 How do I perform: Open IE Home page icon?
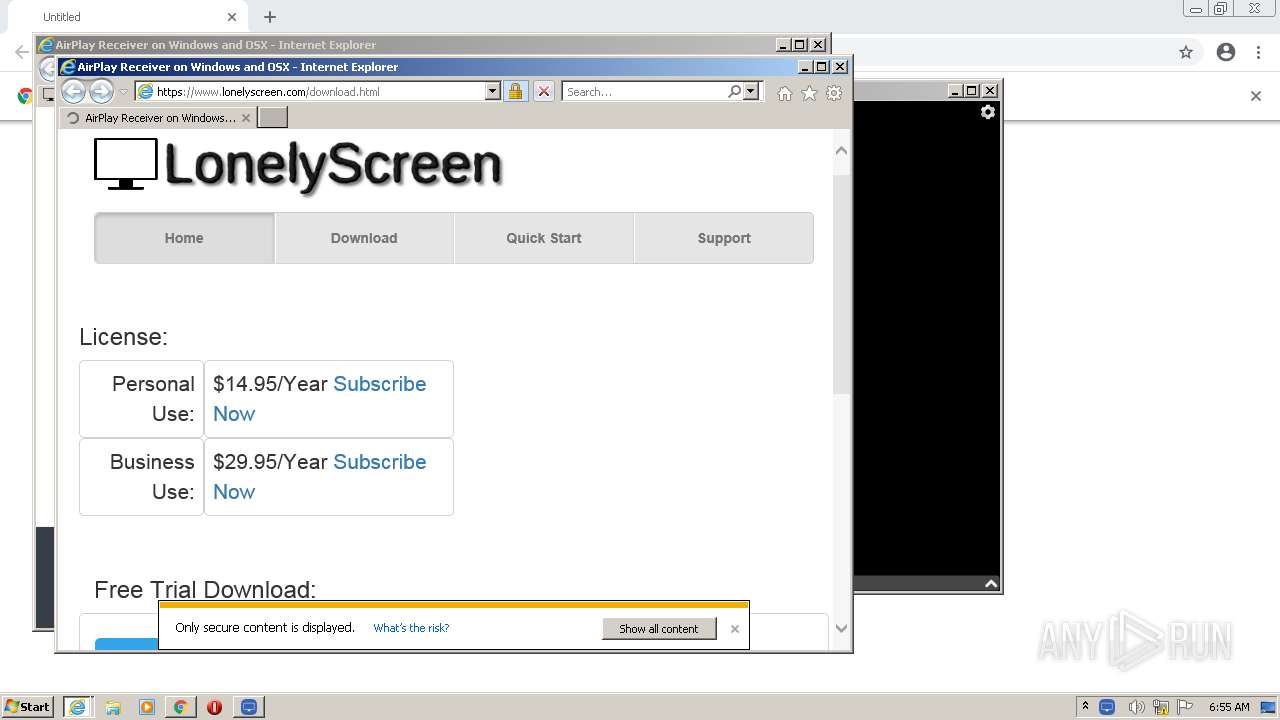click(785, 93)
